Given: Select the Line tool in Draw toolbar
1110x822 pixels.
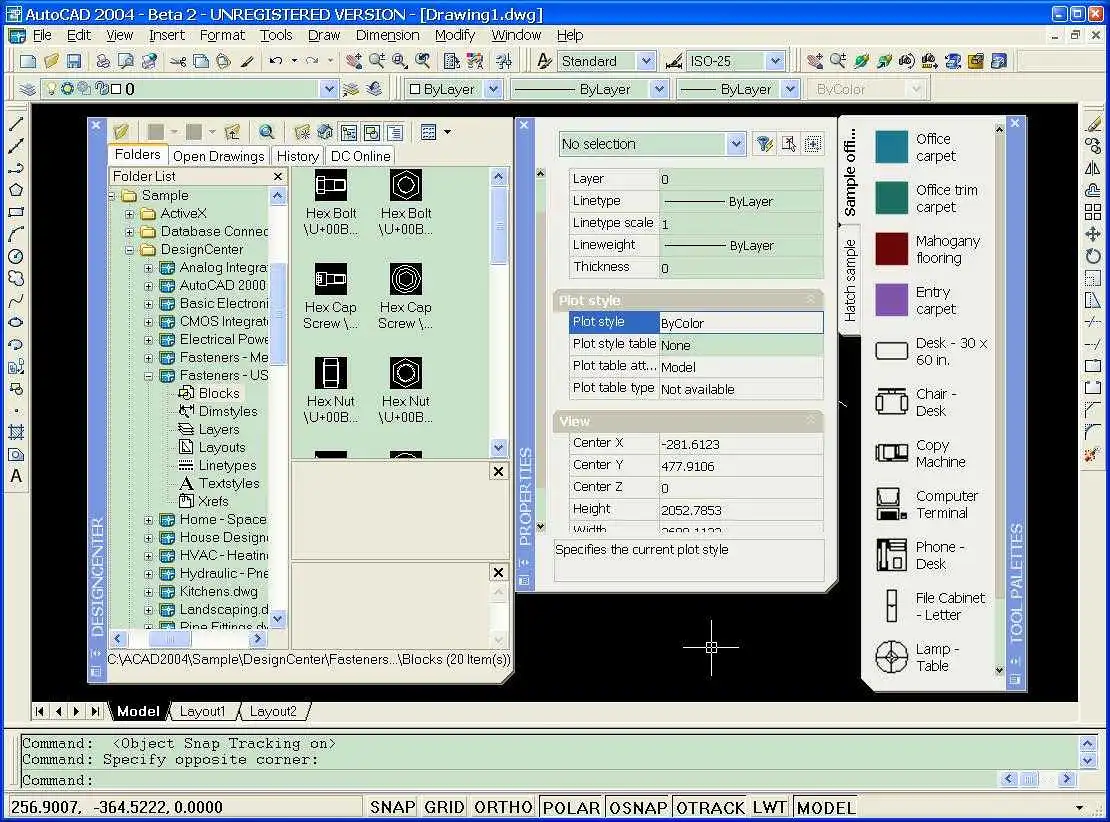Looking at the screenshot, I should 16,124.
